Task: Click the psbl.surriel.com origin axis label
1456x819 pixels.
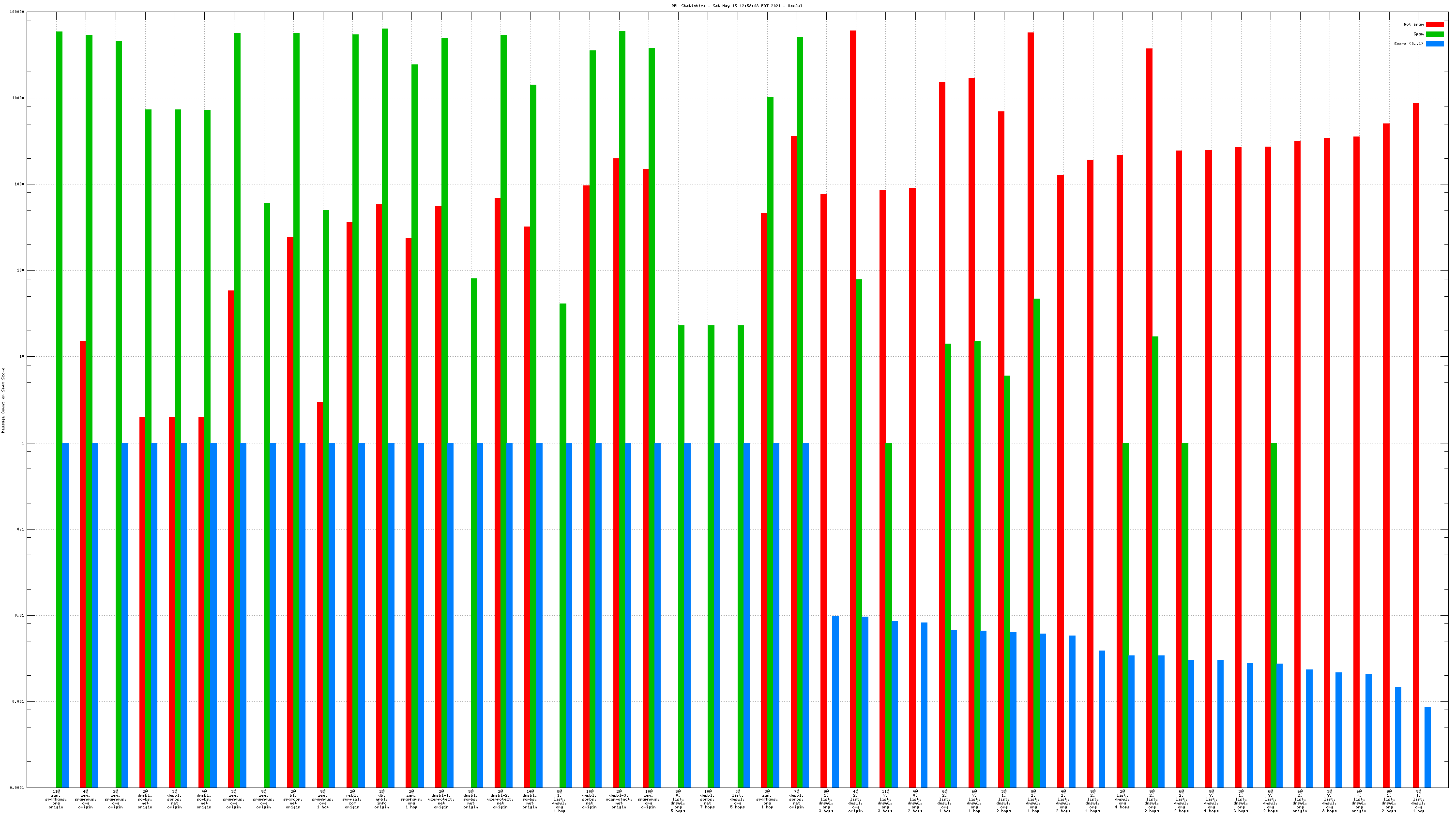Action: (x=352, y=799)
